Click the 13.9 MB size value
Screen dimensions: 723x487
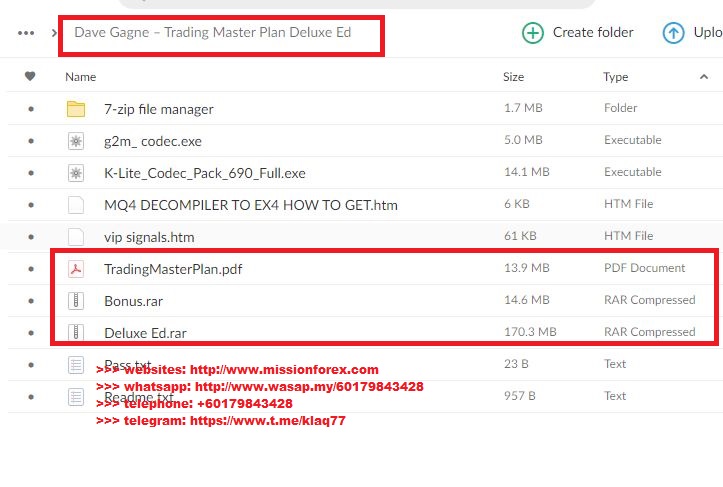pyautogui.click(x=527, y=268)
